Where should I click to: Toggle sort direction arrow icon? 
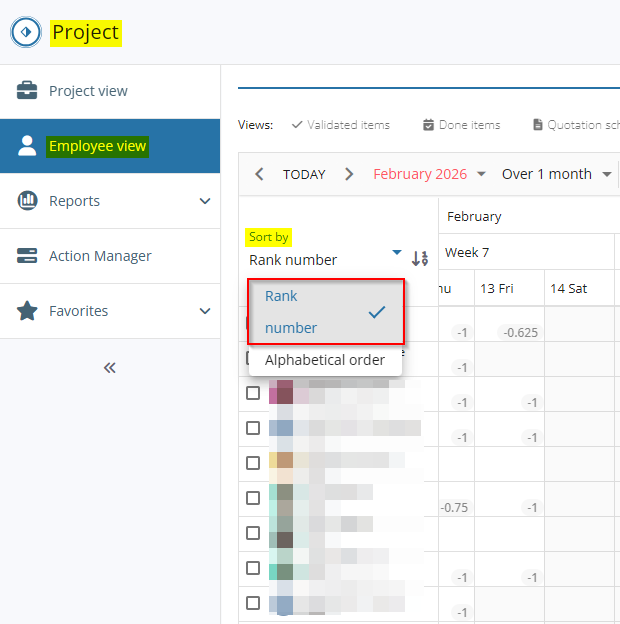point(420,258)
